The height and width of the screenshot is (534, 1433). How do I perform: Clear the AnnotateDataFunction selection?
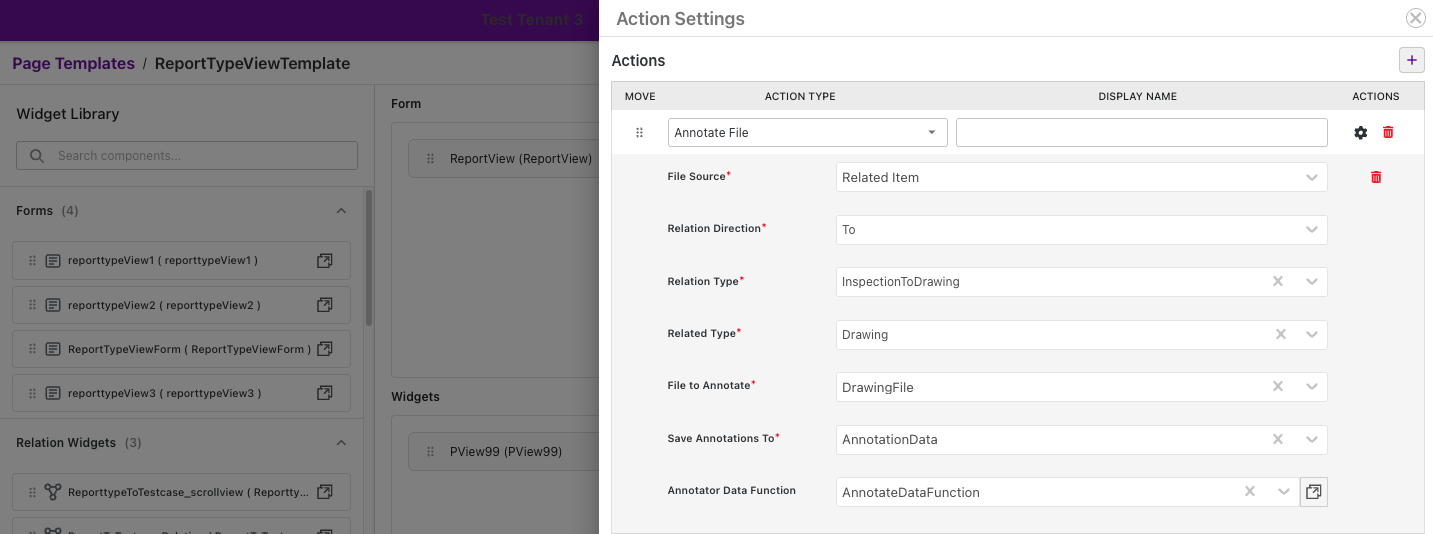click(x=1250, y=491)
